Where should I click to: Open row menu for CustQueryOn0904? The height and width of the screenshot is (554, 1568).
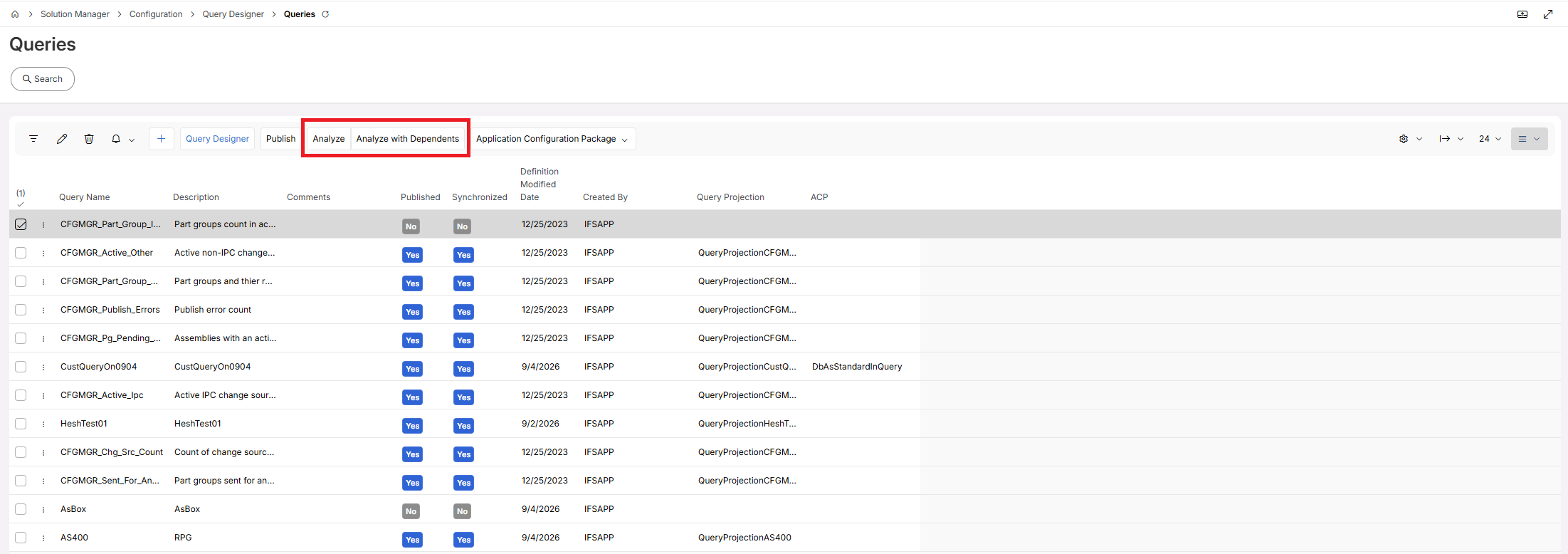43,367
